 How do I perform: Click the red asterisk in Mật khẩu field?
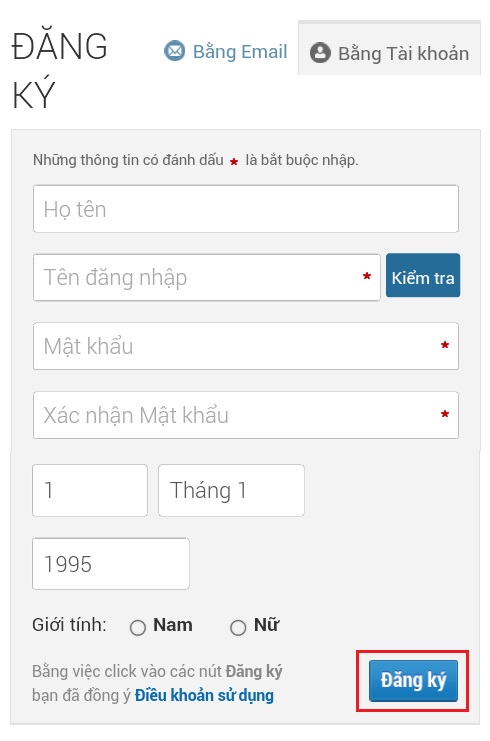pos(445,345)
